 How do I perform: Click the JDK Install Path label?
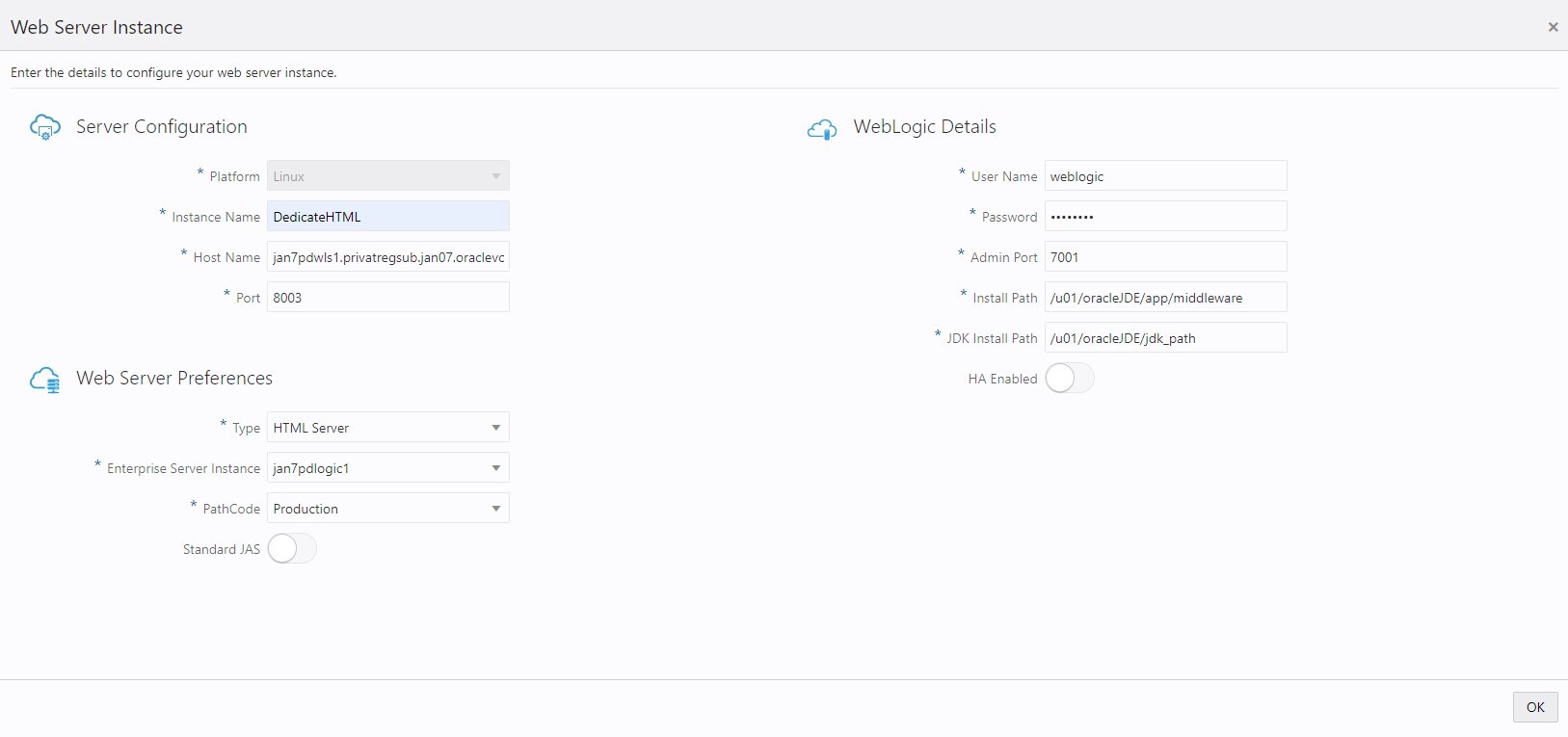(x=992, y=338)
